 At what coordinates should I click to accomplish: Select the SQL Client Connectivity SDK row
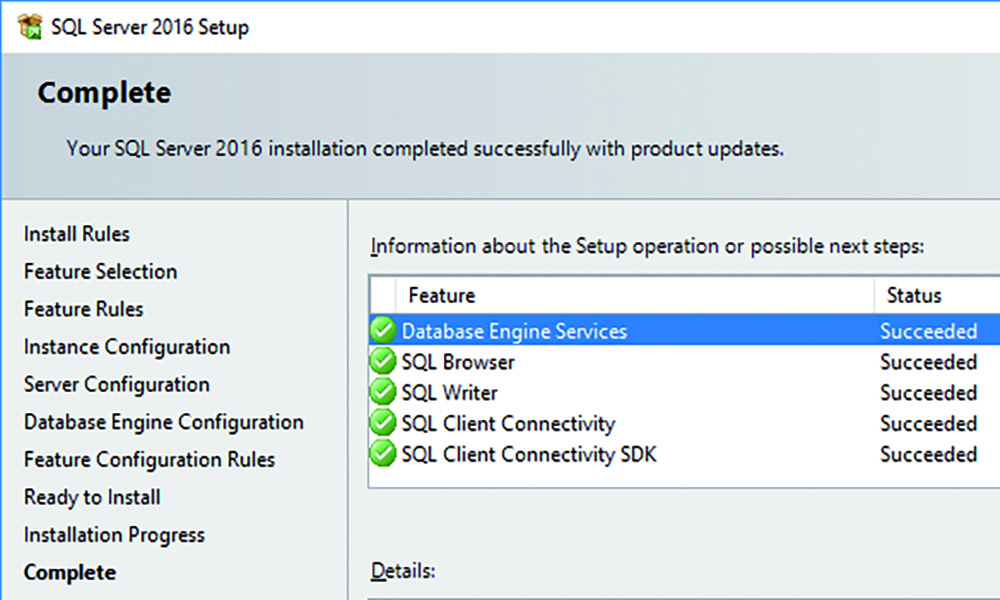684,454
